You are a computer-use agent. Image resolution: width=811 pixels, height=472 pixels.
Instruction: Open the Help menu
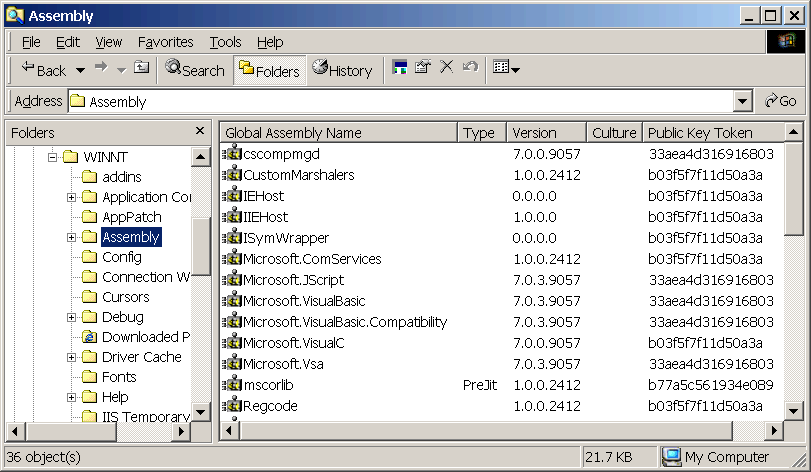270,42
